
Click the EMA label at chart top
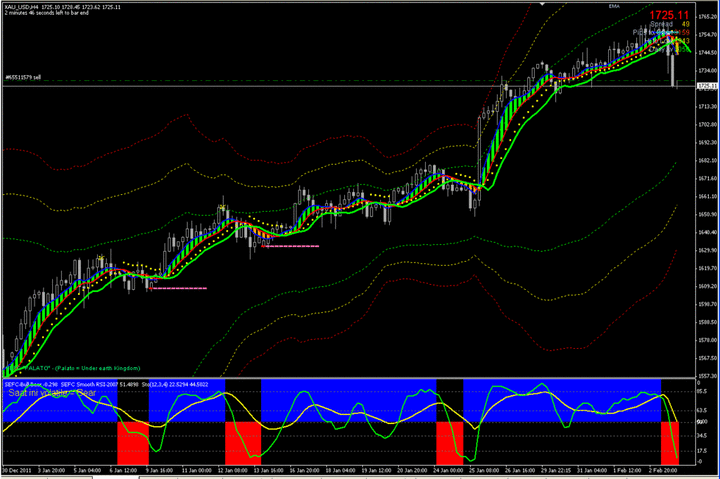coord(613,6)
